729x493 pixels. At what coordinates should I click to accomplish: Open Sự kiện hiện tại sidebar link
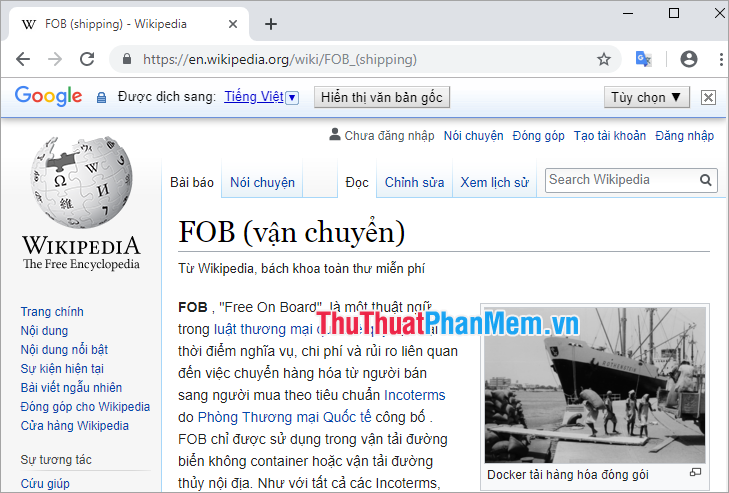click(x=62, y=369)
